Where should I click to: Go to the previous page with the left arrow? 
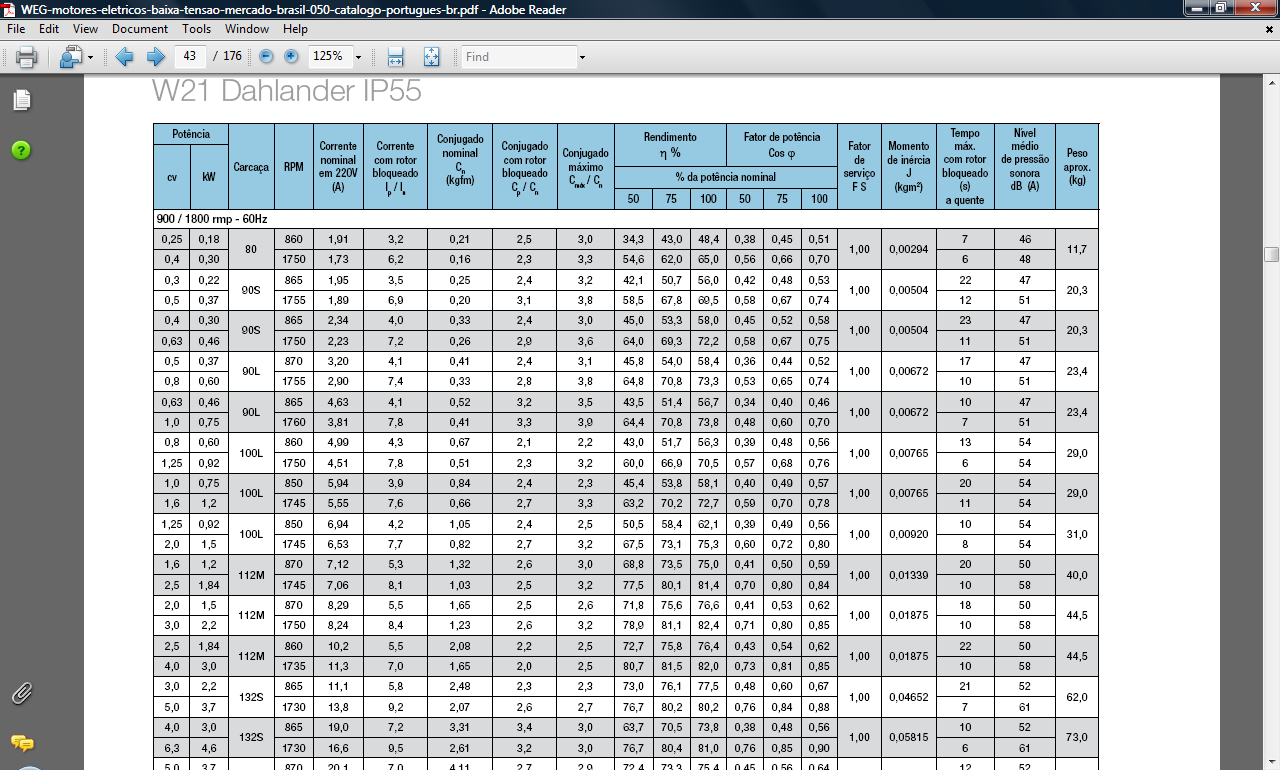click(x=125, y=57)
